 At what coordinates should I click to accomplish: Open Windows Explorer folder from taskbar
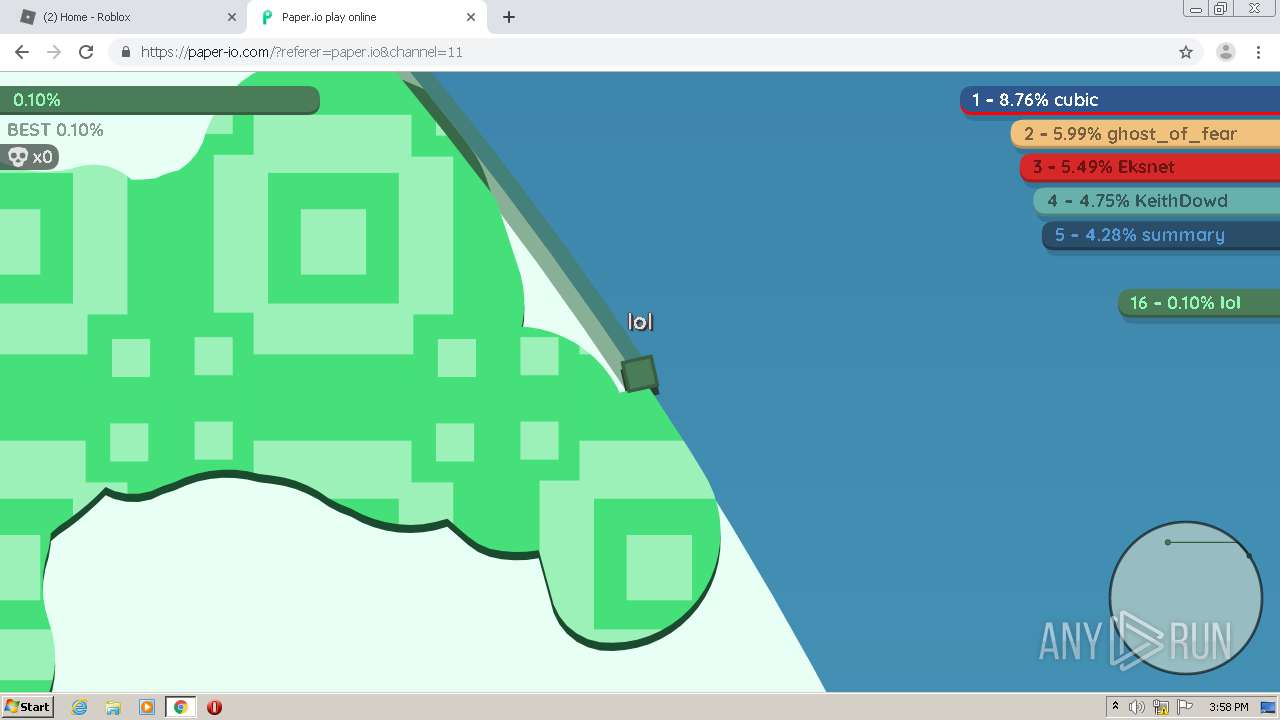coord(113,707)
